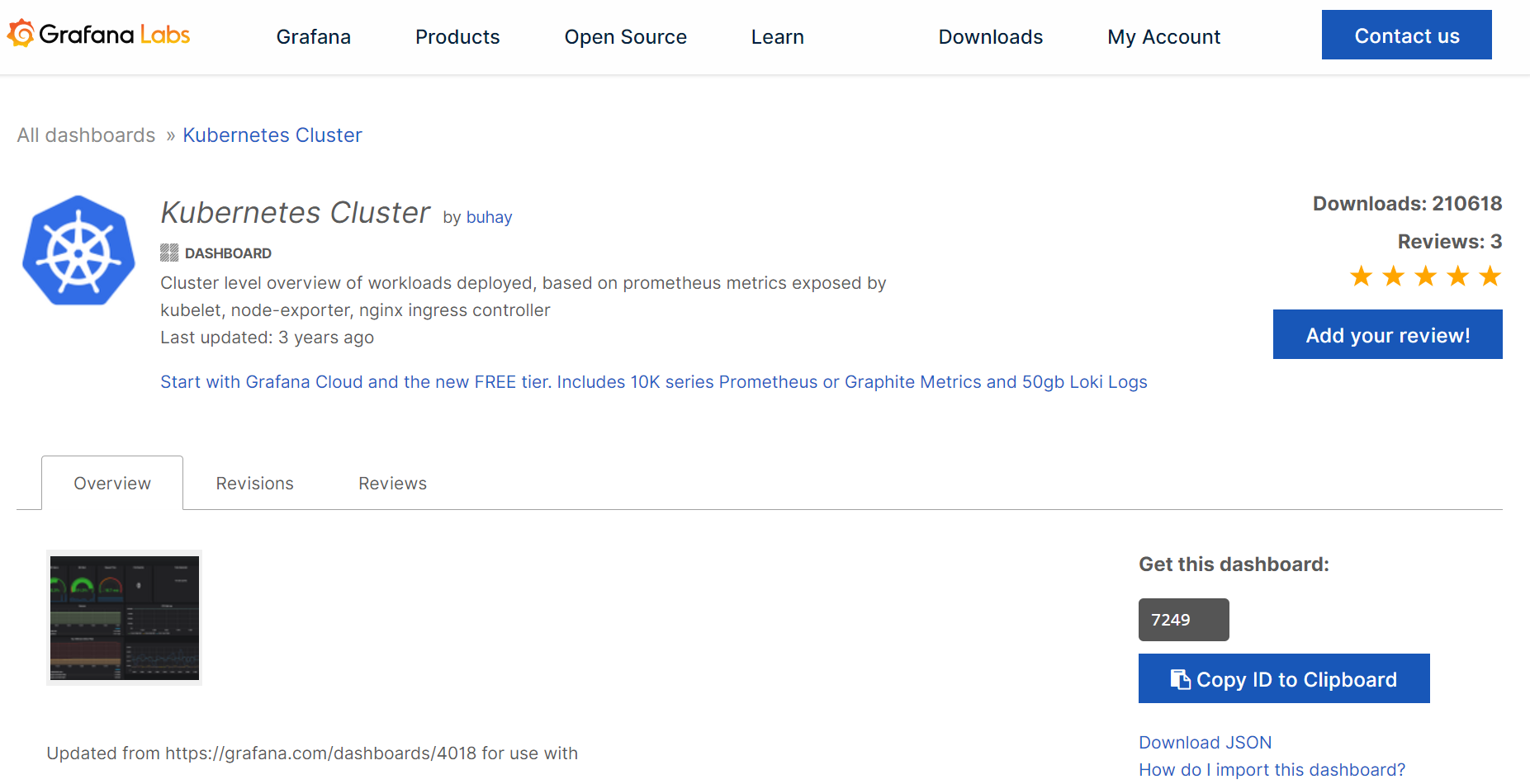
Task: Click the Kubernetes Cluster page title
Action: pyautogui.click(x=296, y=213)
